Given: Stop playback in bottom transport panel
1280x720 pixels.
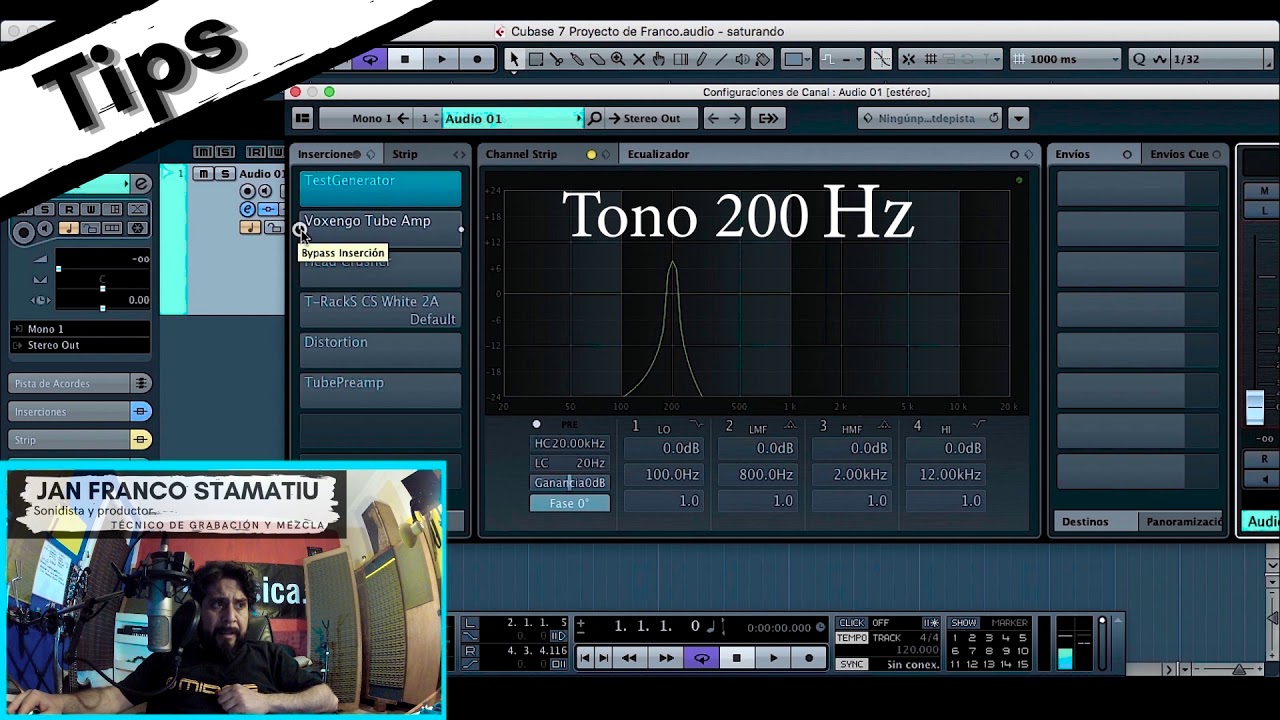Looking at the screenshot, I should [x=737, y=657].
